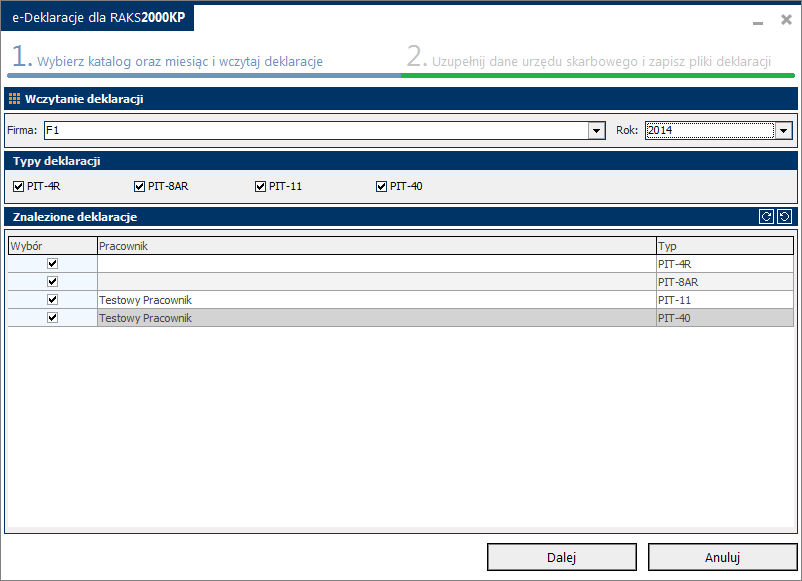The height and width of the screenshot is (581, 802).
Task: Click the PIT-8AR cell in the Typ column
Action: (725, 282)
